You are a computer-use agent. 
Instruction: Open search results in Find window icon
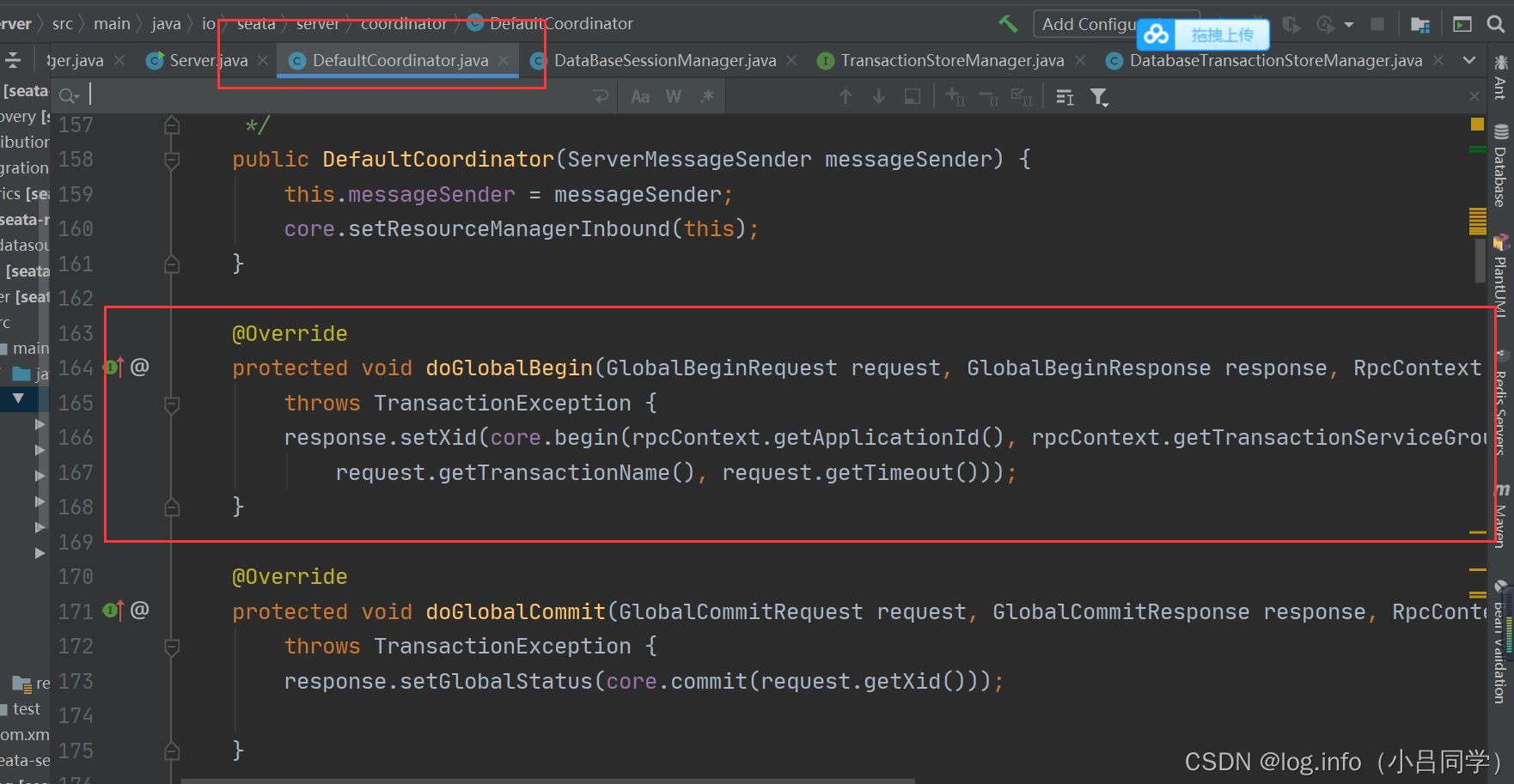[x=1065, y=97]
